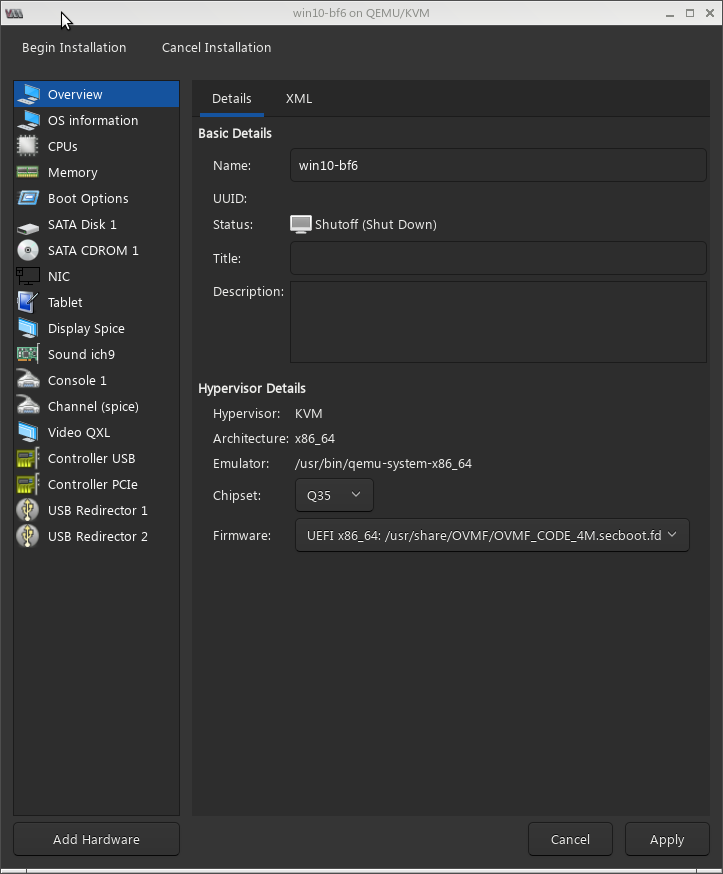Open OS information icon in hardware list
Image resolution: width=723 pixels, height=874 pixels.
(x=28, y=120)
